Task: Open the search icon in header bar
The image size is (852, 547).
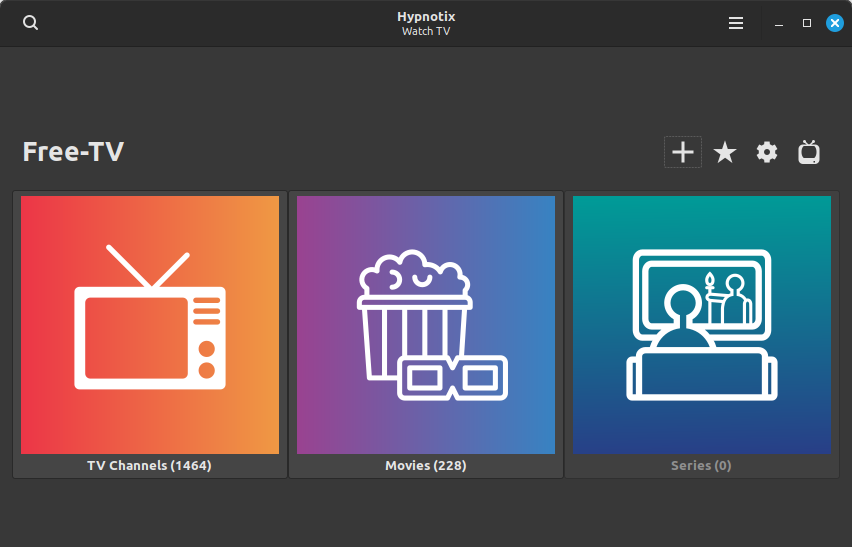Action: click(x=31, y=23)
